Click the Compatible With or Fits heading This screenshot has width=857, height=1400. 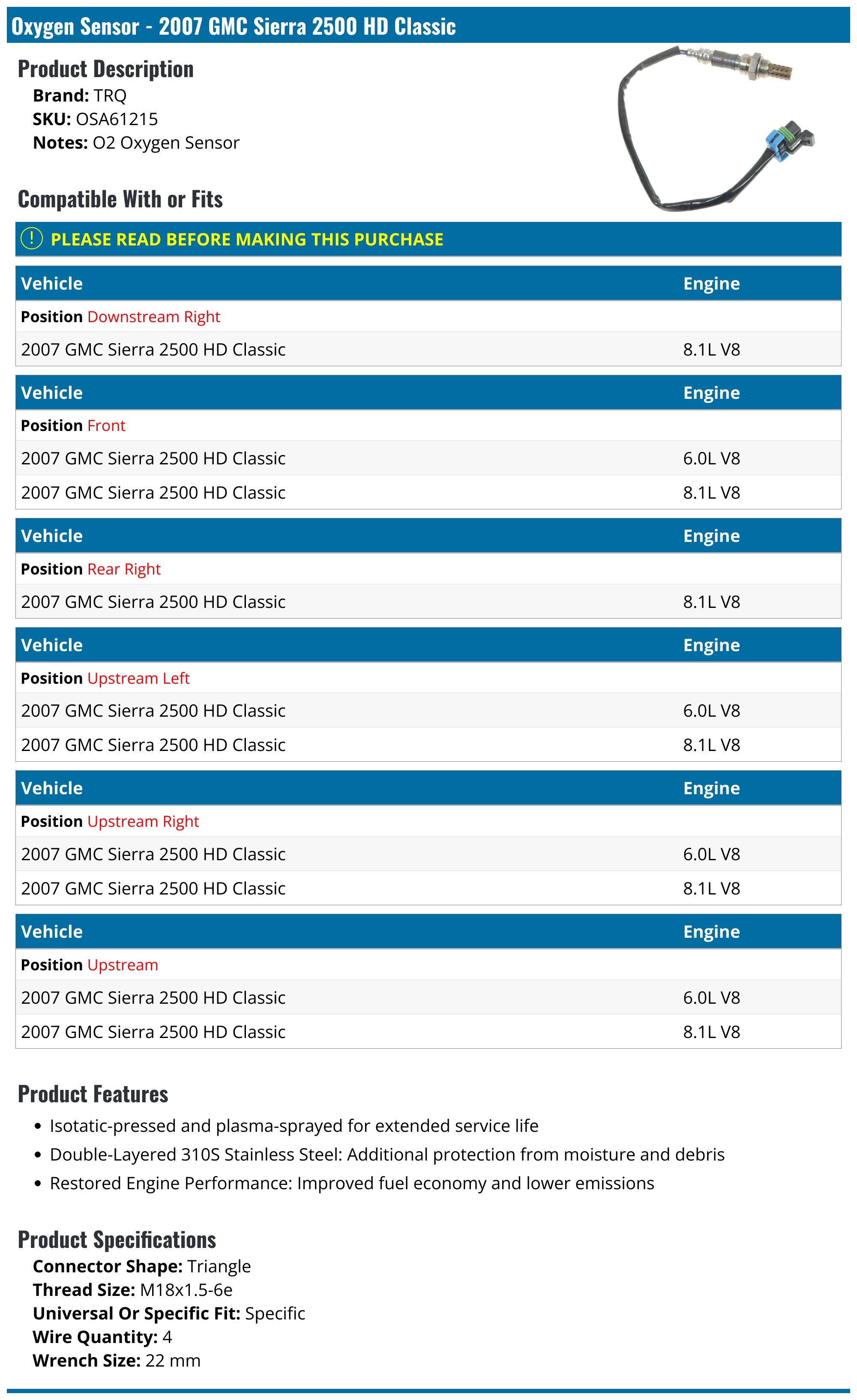click(120, 200)
